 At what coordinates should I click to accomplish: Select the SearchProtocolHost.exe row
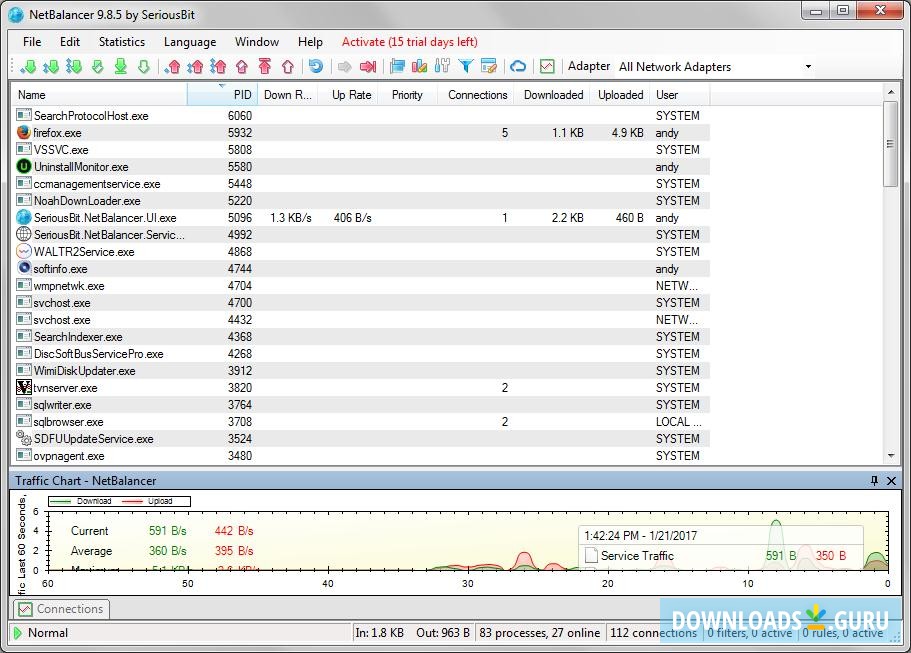pos(360,116)
